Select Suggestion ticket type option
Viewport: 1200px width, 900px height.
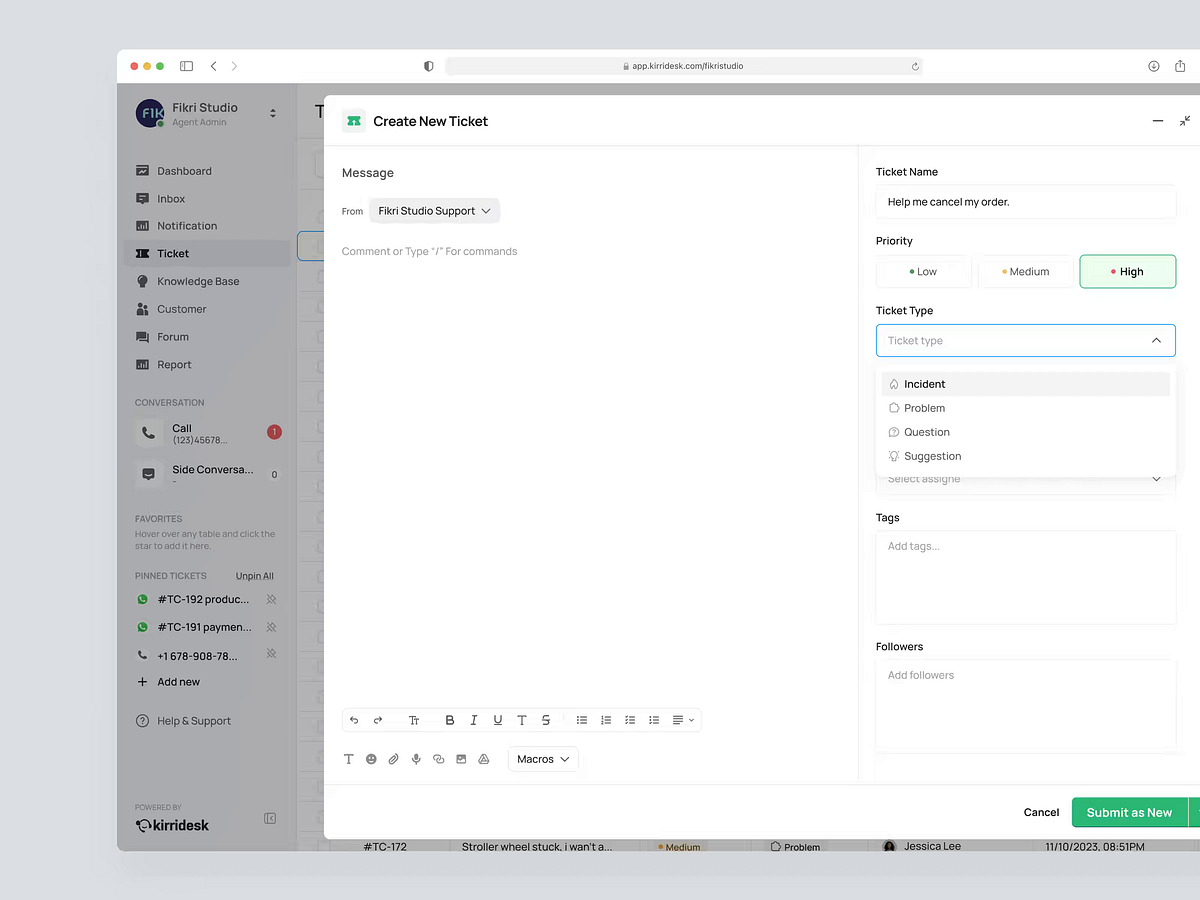pyautogui.click(x=932, y=456)
